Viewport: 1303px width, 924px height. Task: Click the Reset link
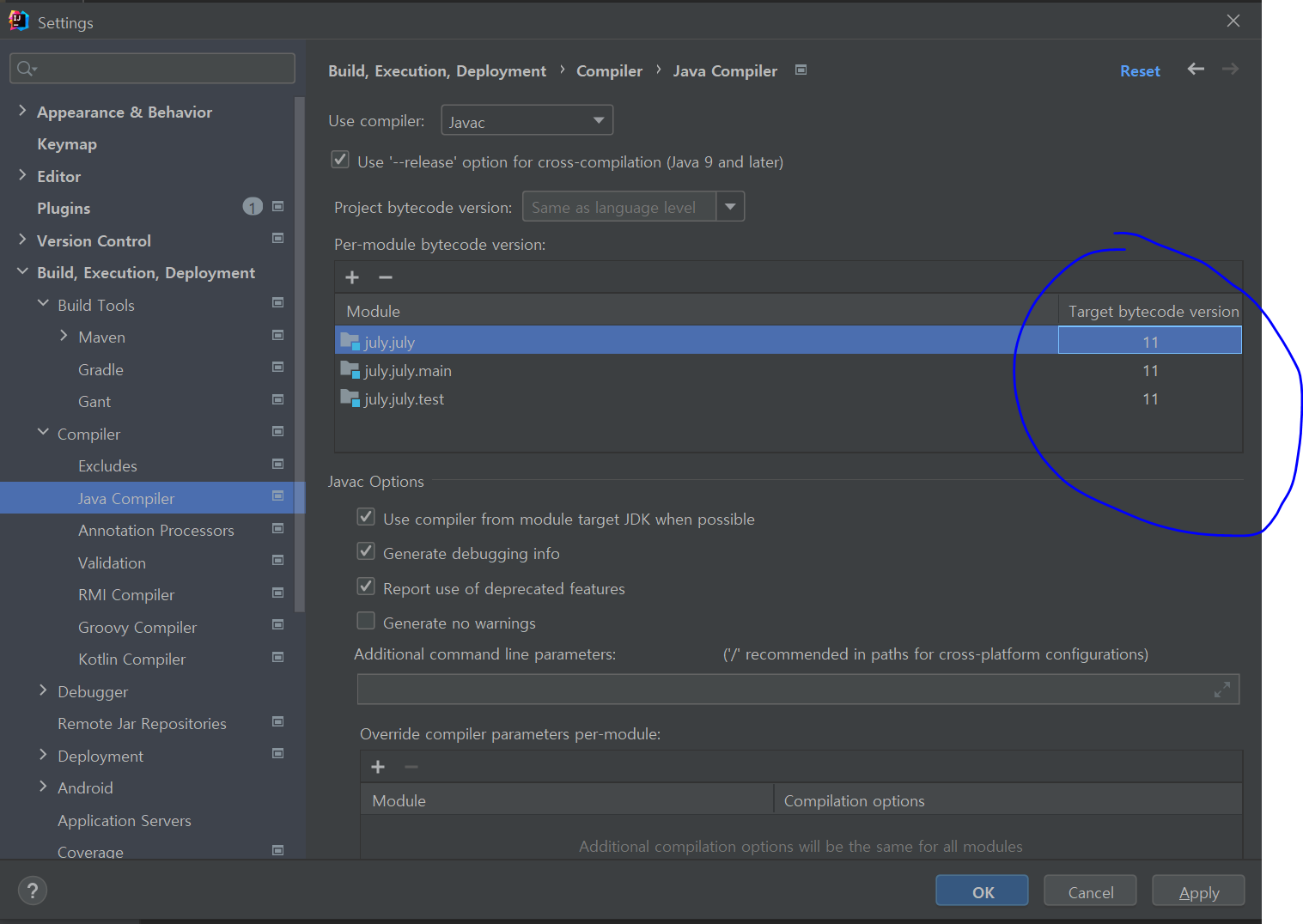coord(1140,71)
